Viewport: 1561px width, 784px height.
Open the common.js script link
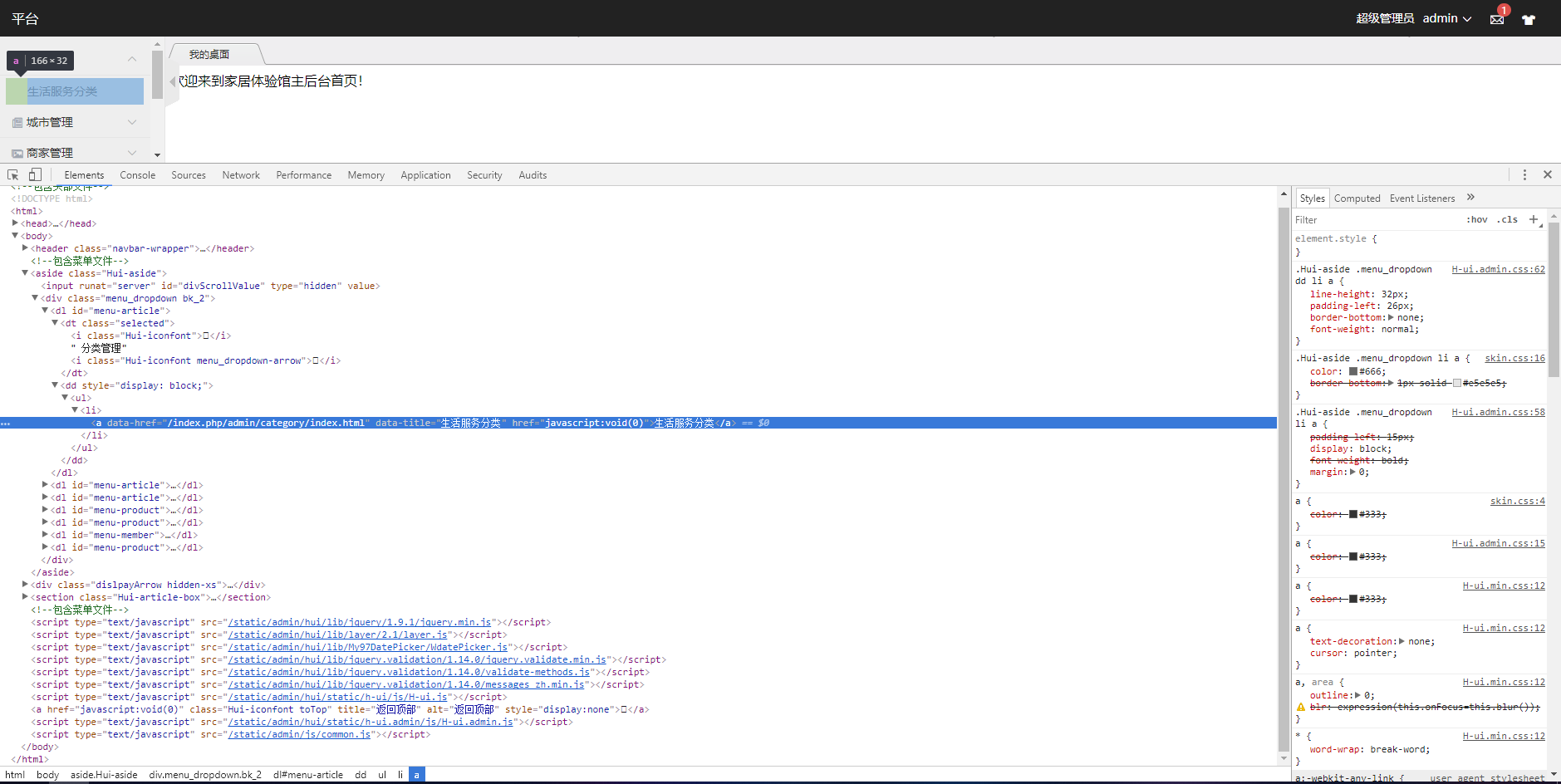pyautogui.click(x=300, y=734)
